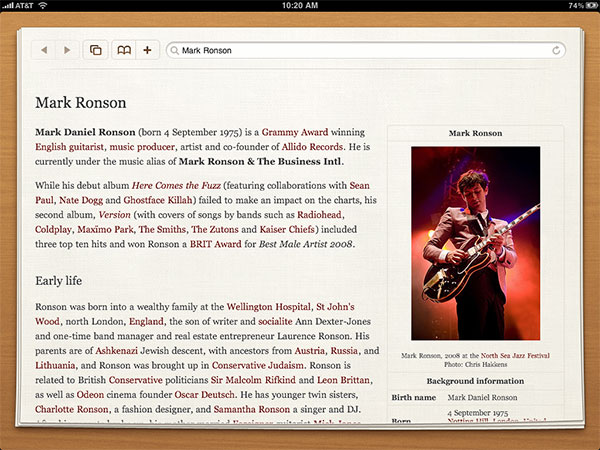Go forward with the right arrow button
This screenshot has height=450, width=600.
(x=67, y=50)
